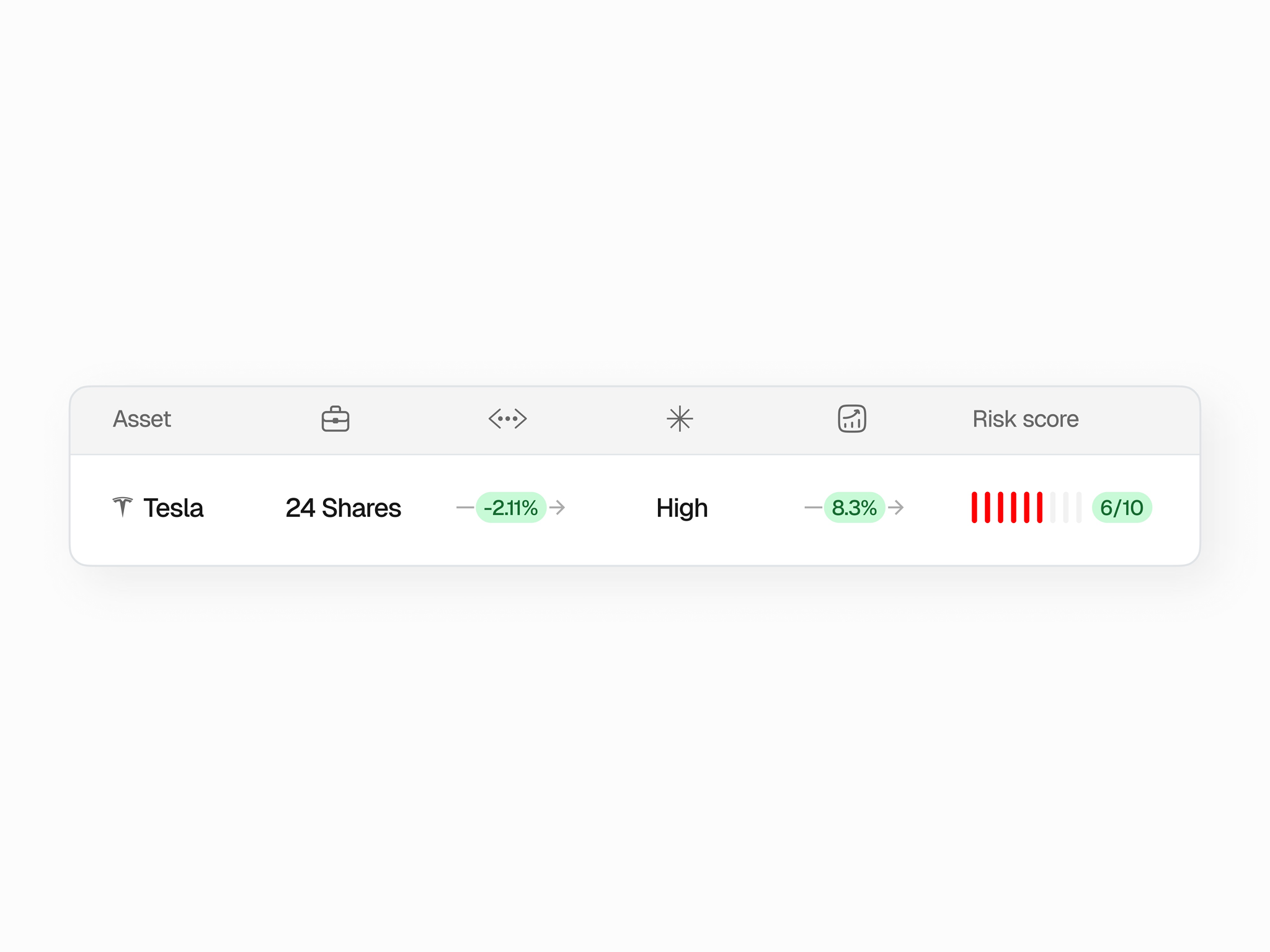Click the briefcase holdings column icon
Viewport: 1270px width, 952px height.
pyautogui.click(x=335, y=419)
